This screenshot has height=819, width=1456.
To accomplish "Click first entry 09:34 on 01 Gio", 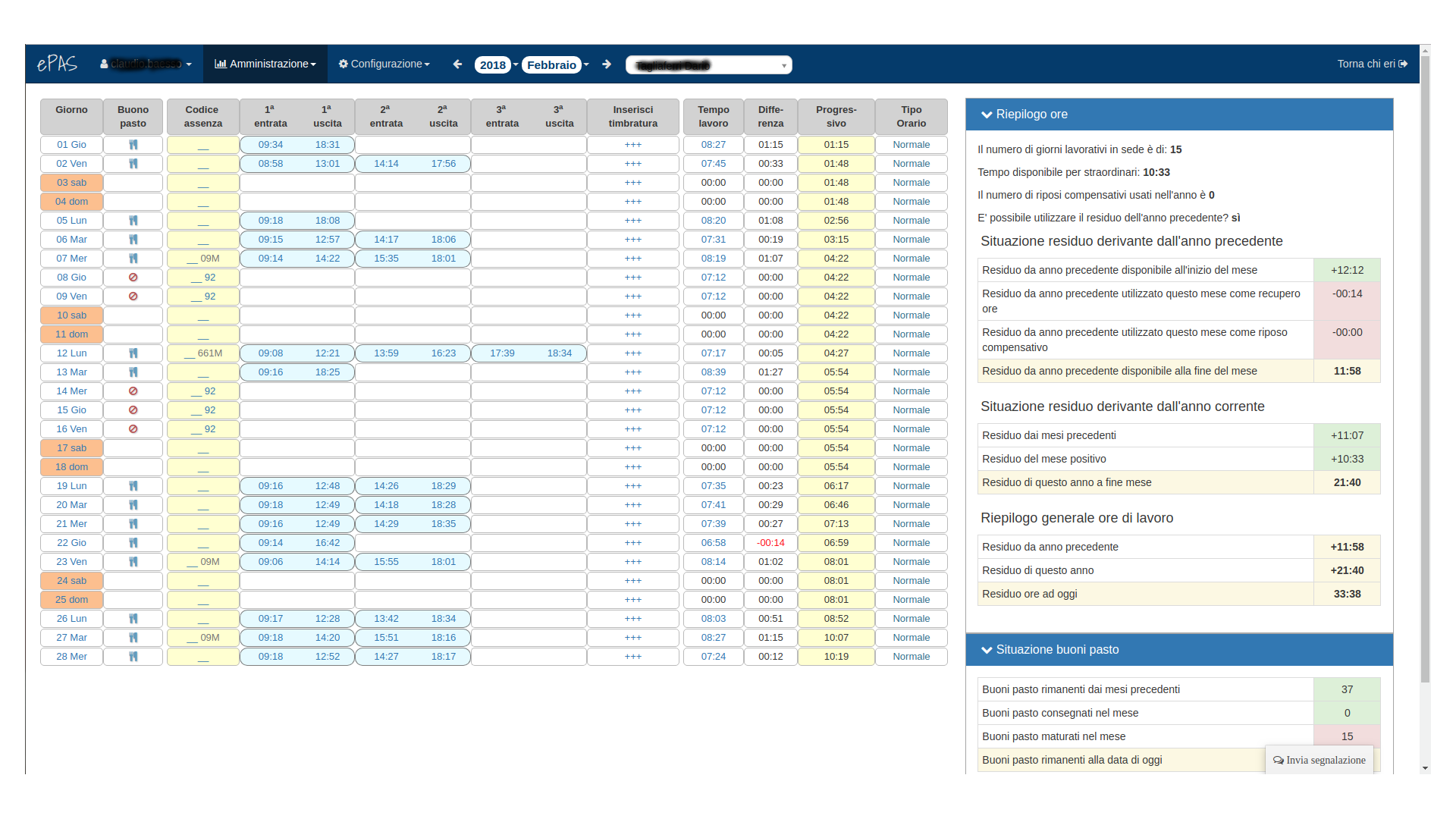I will [x=271, y=145].
